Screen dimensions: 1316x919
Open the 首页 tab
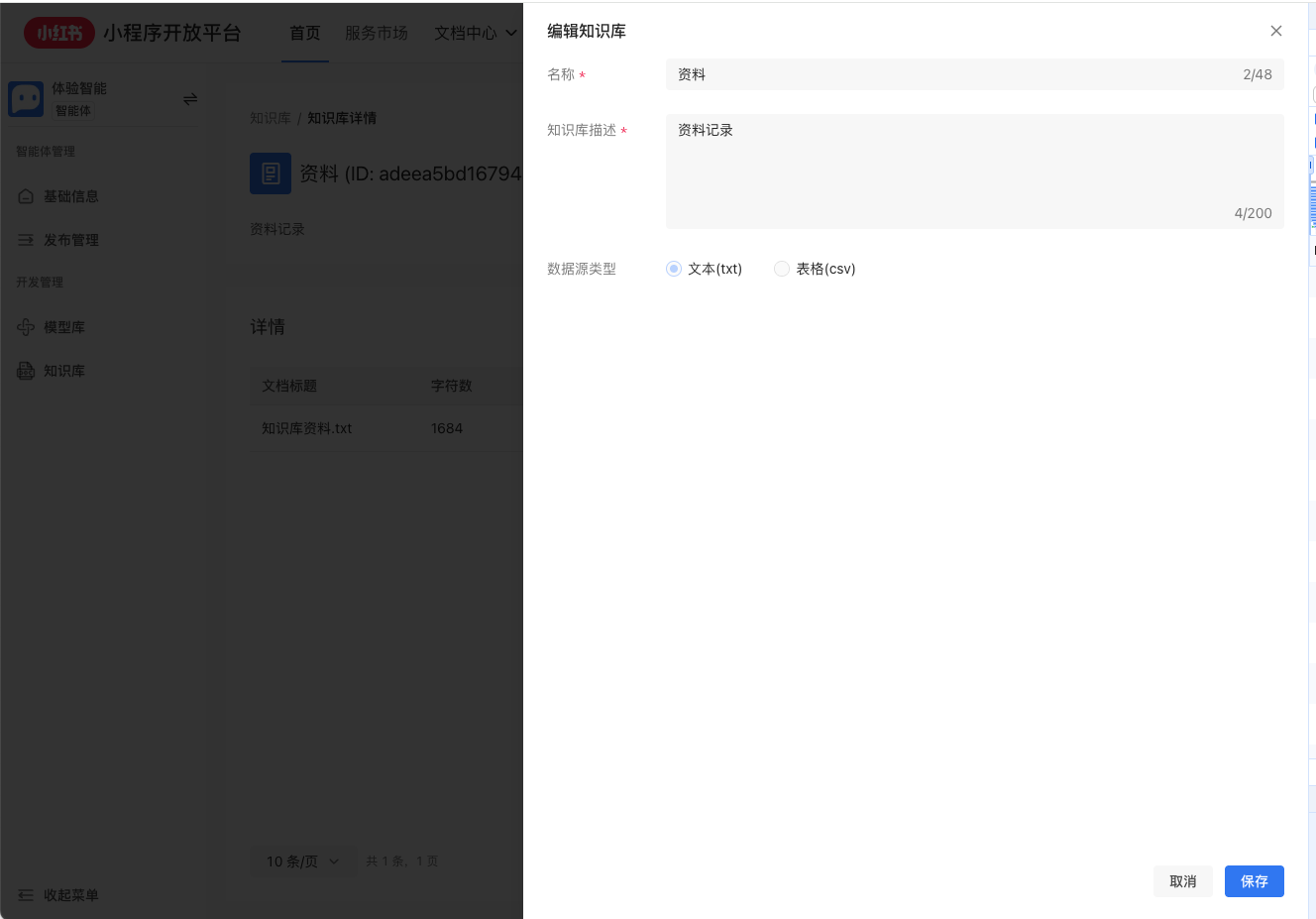pos(304,33)
